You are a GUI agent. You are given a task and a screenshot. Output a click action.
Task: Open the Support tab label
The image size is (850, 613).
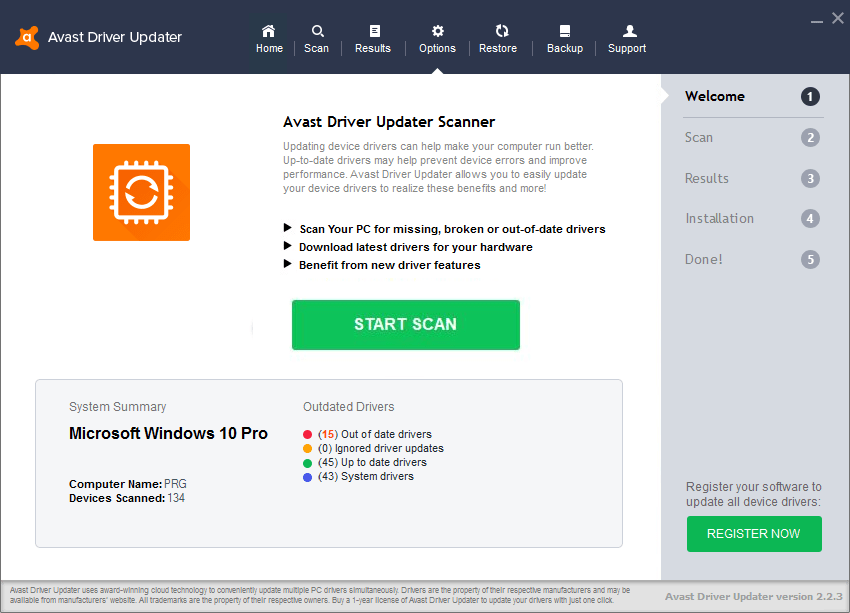click(x=627, y=48)
